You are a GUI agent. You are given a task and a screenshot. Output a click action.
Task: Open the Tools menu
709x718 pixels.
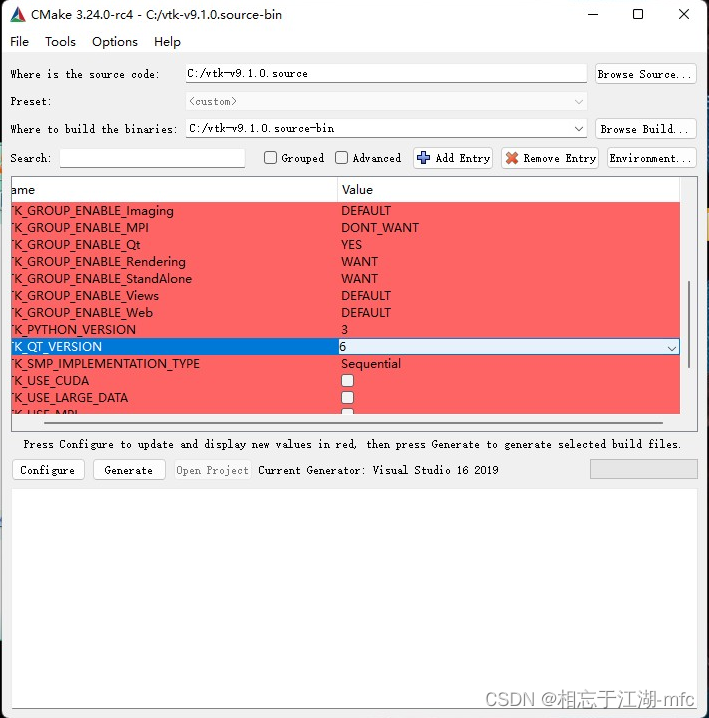click(60, 42)
